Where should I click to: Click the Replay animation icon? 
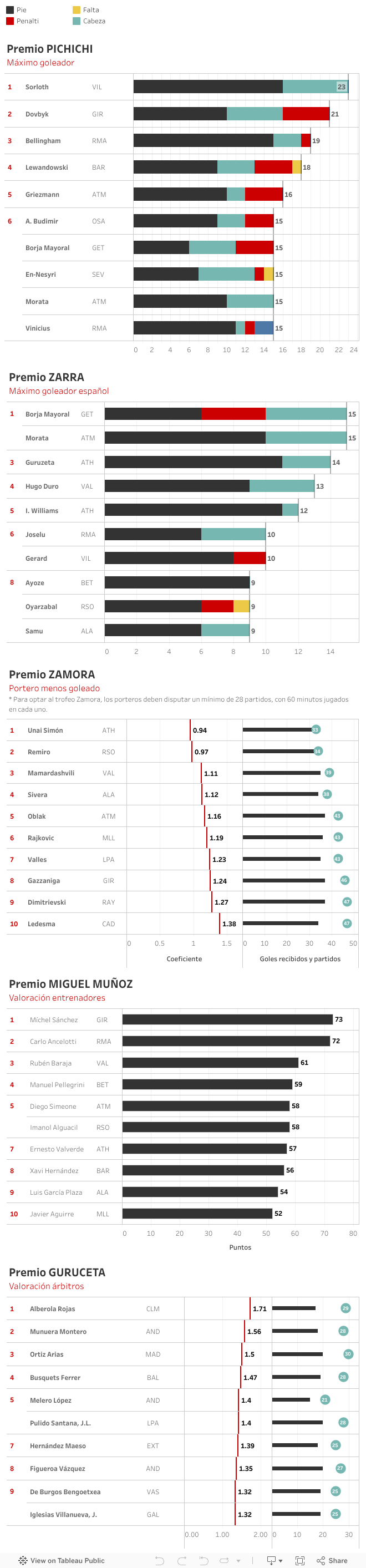tap(223, 1560)
